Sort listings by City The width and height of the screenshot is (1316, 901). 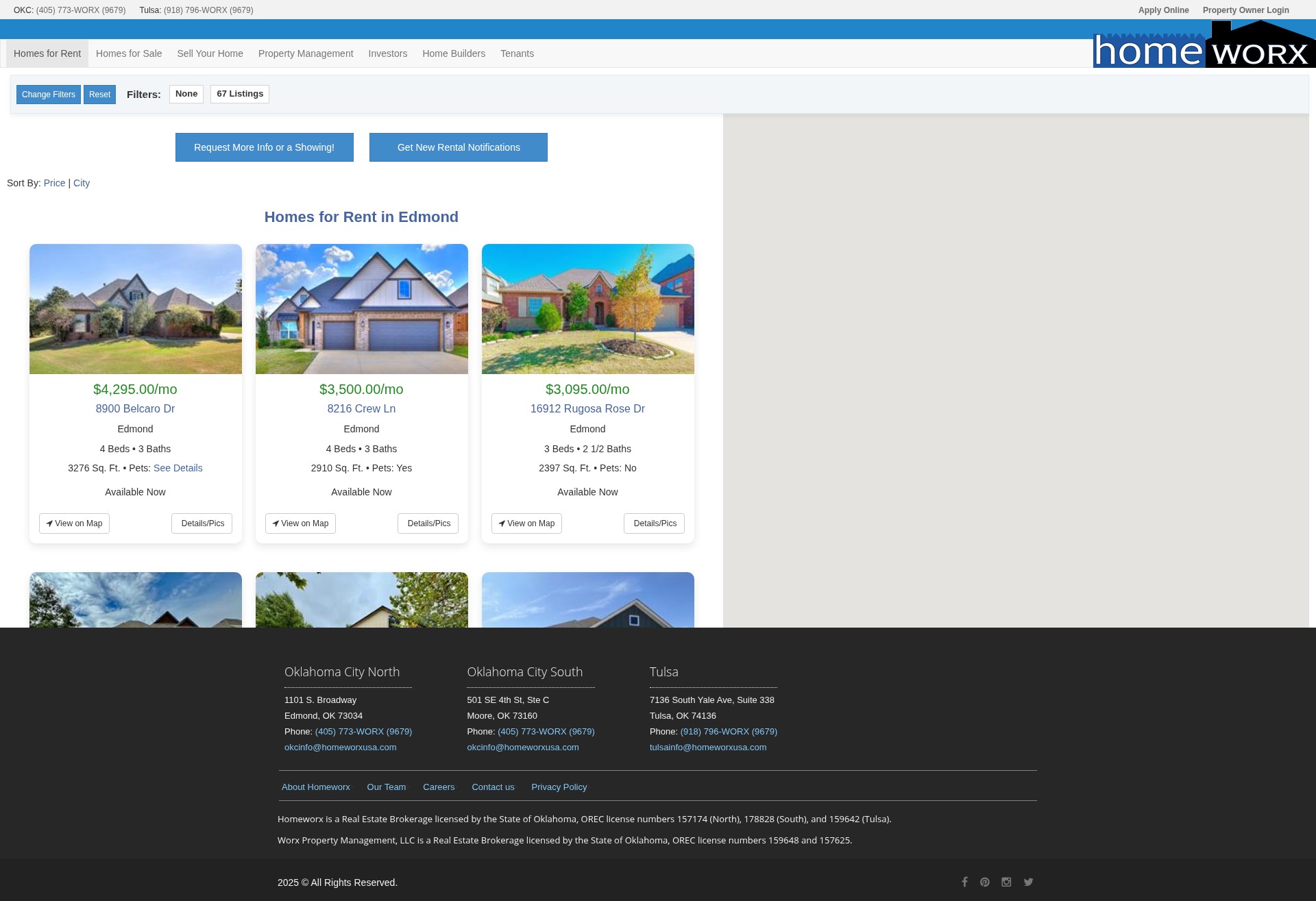(82, 183)
